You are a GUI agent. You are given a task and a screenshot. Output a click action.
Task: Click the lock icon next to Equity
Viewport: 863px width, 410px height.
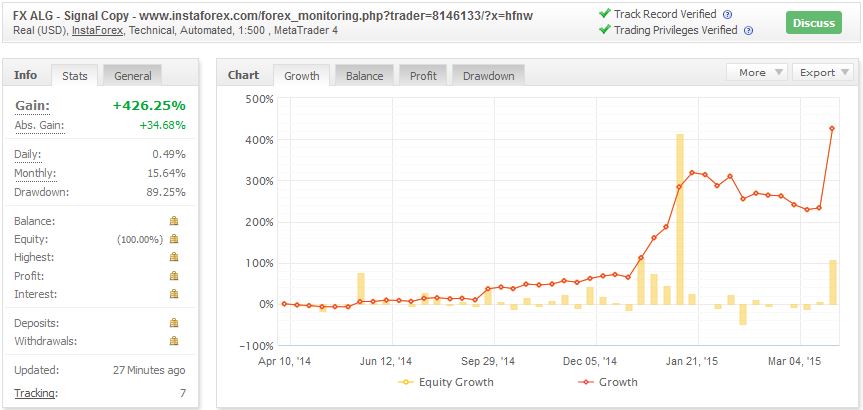(x=174, y=239)
